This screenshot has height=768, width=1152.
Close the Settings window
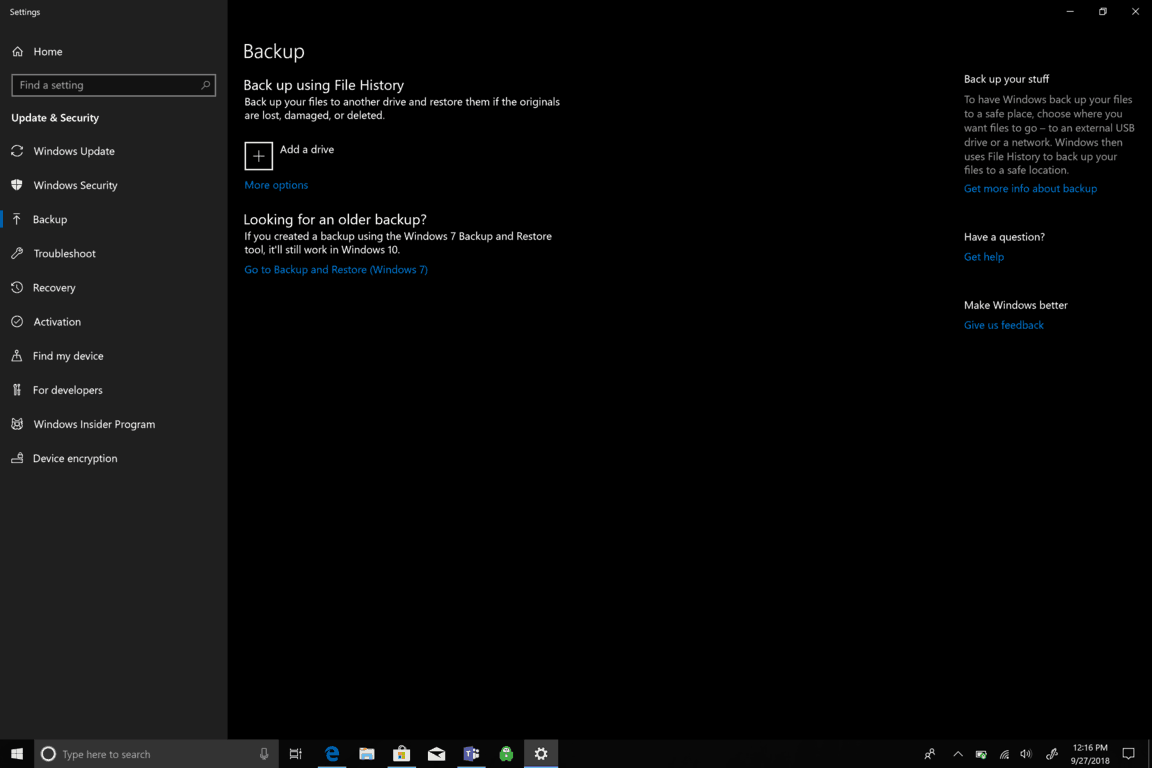pos(1135,12)
